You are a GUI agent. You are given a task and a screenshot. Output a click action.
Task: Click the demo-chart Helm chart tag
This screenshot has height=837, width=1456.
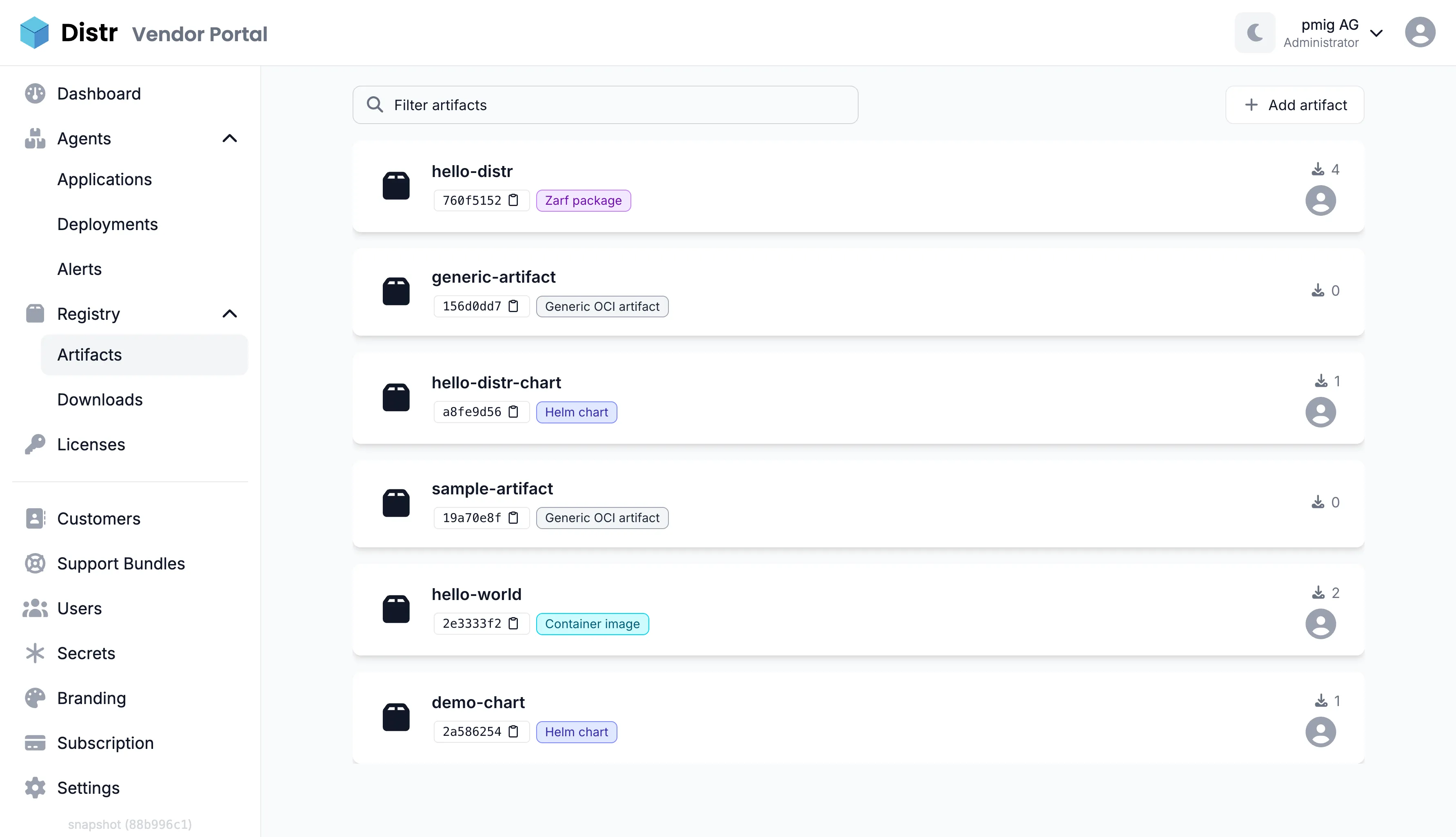pyautogui.click(x=576, y=732)
